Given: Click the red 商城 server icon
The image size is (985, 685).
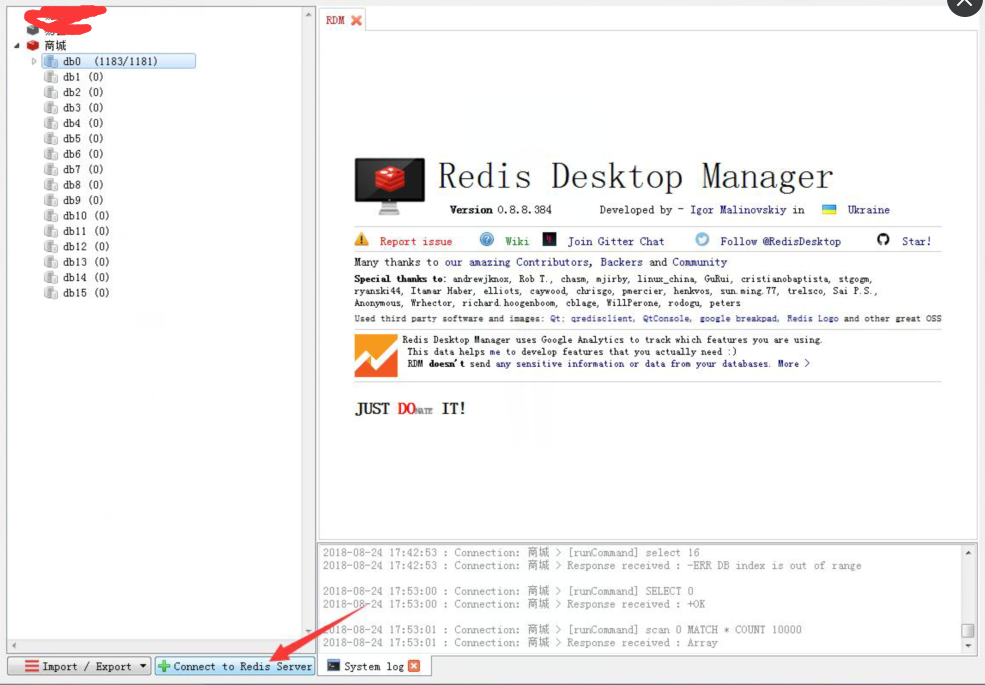Looking at the screenshot, I should click(x=33, y=45).
